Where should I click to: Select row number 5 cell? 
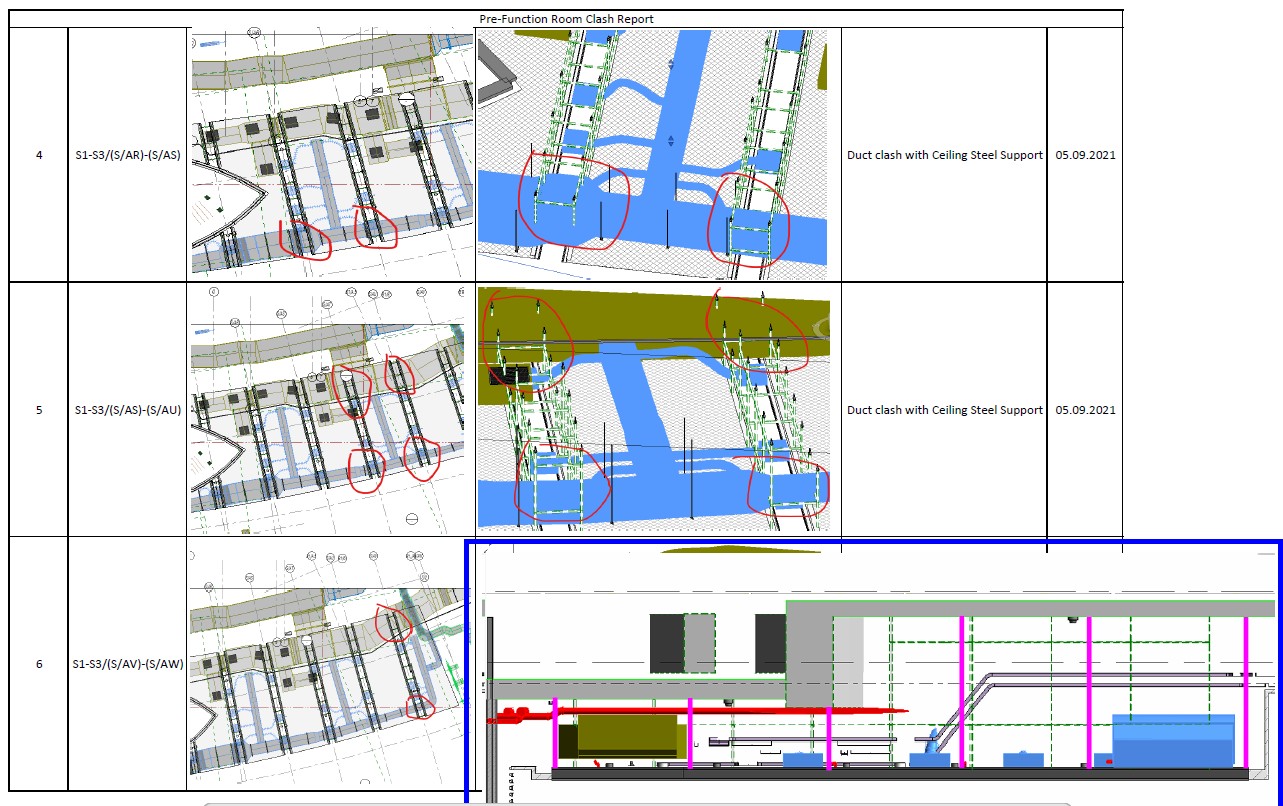[x=39, y=409]
